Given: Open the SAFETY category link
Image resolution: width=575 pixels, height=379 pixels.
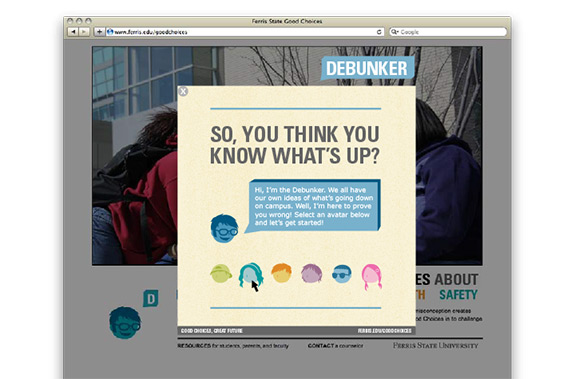Looking at the screenshot, I should [x=458, y=295].
